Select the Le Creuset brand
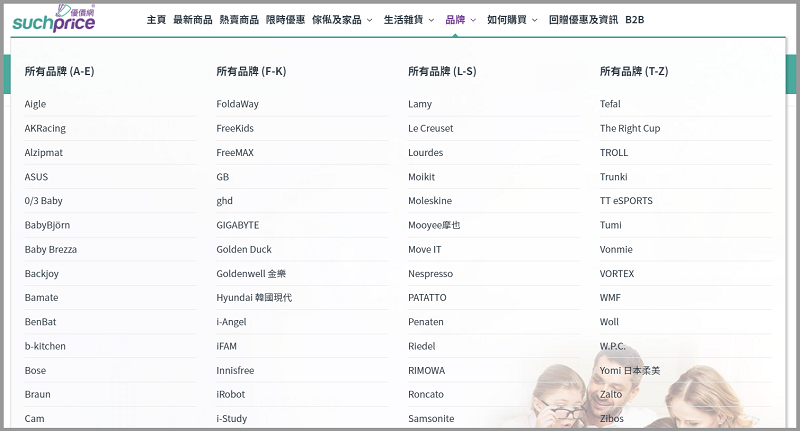Image resolution: width=800 pixels, height=431 pixels. point(431,129)
